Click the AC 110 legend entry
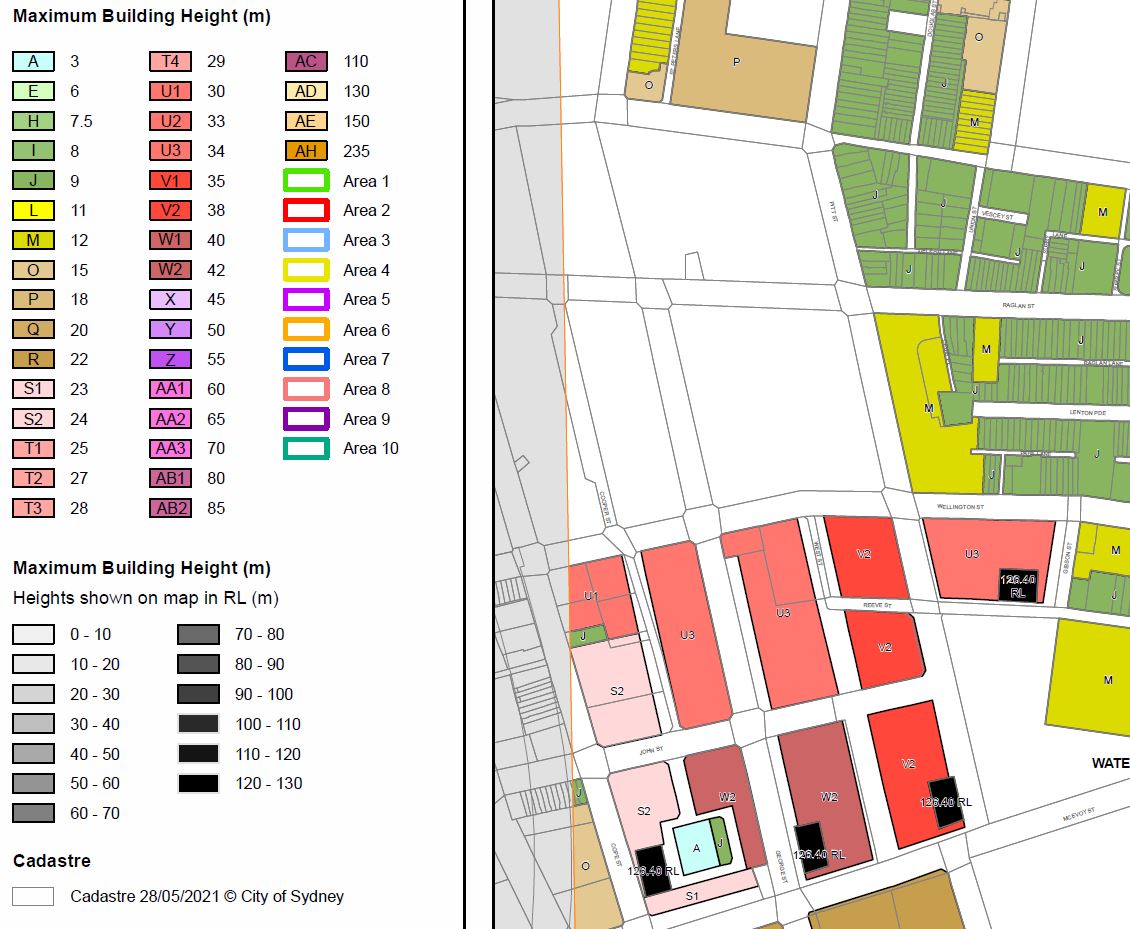Screen dimensions: 1130x929 pyautogui.click(x=304, y=61)
